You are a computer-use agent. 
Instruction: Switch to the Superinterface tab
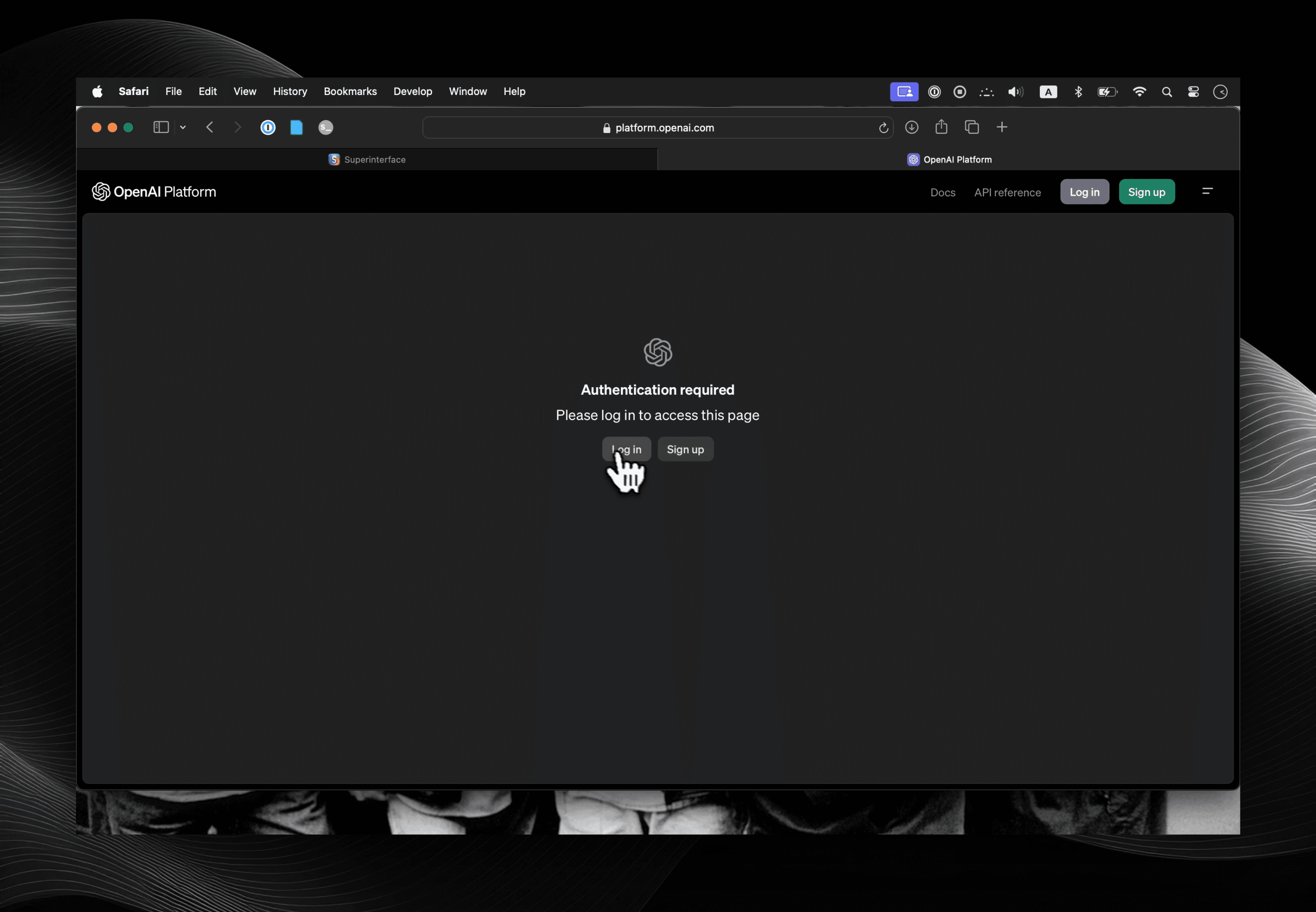(367, 160)
